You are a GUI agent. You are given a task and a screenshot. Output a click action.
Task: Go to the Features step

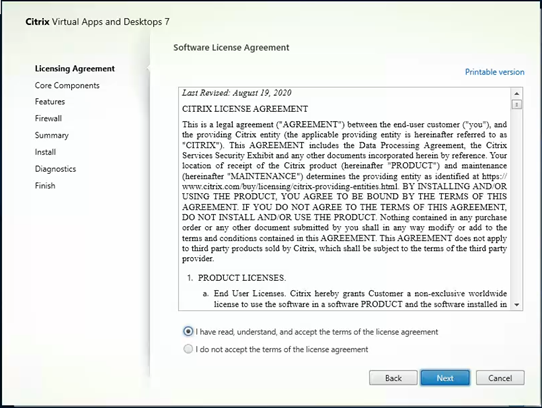click(x=50, y=102)
